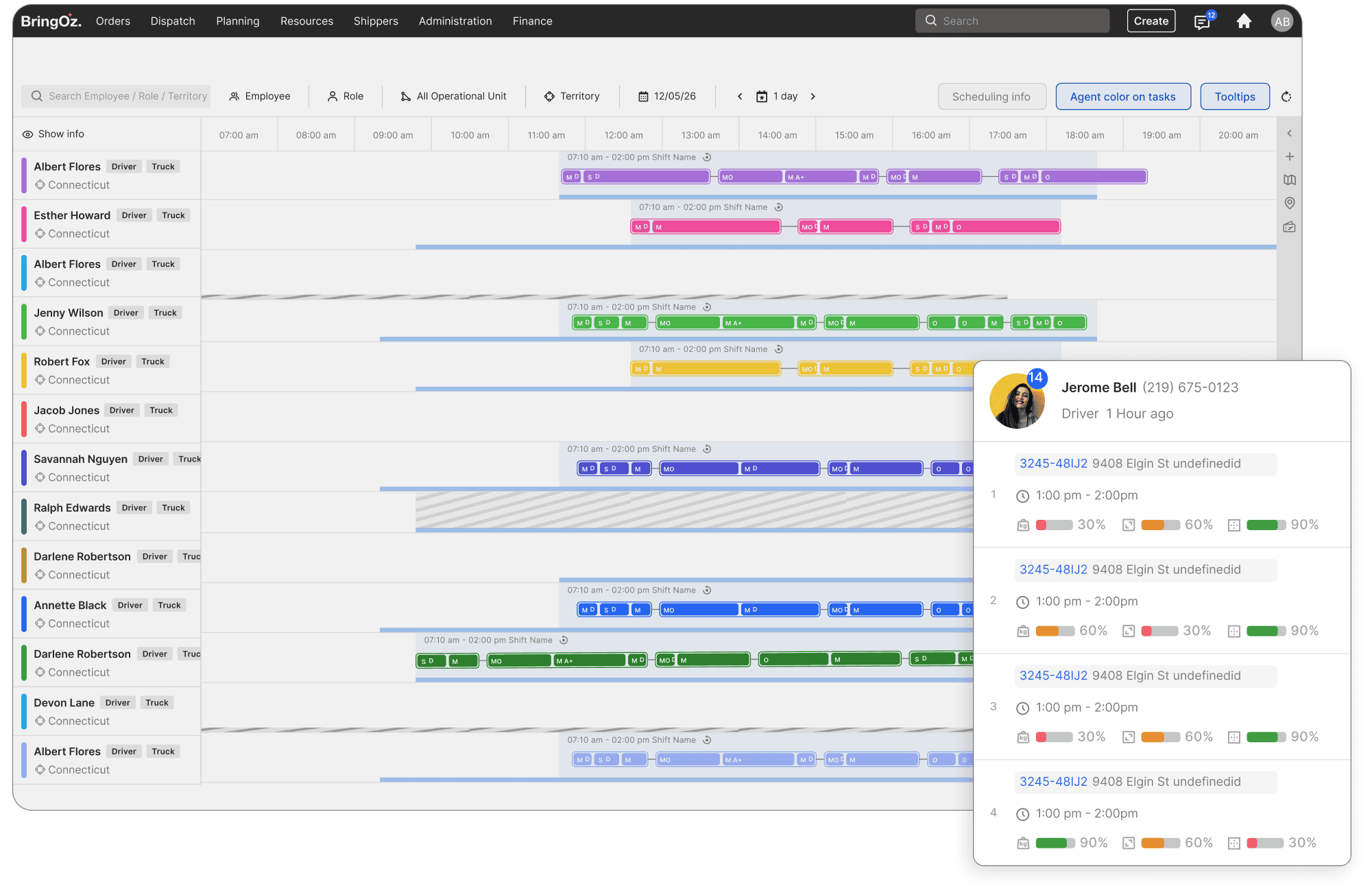Open All Operational Unit filter
1372x895 pixels.
click(454, 97)
